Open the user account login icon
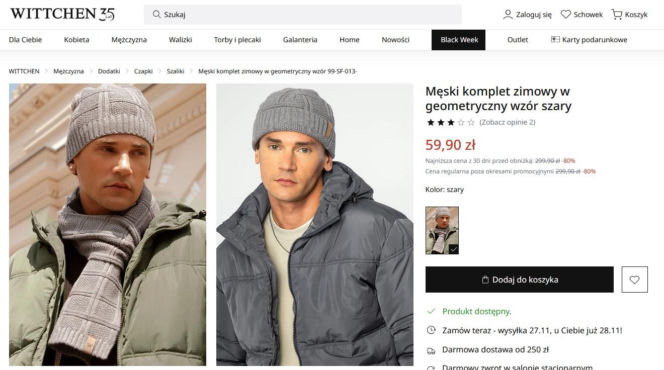The image size is (664, 370). point(507,15)
